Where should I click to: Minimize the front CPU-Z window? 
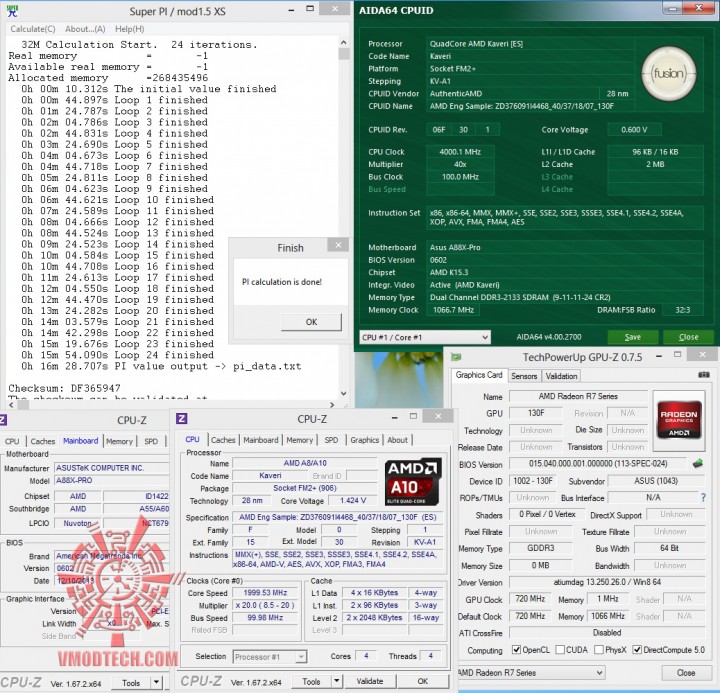click(394, 417)
